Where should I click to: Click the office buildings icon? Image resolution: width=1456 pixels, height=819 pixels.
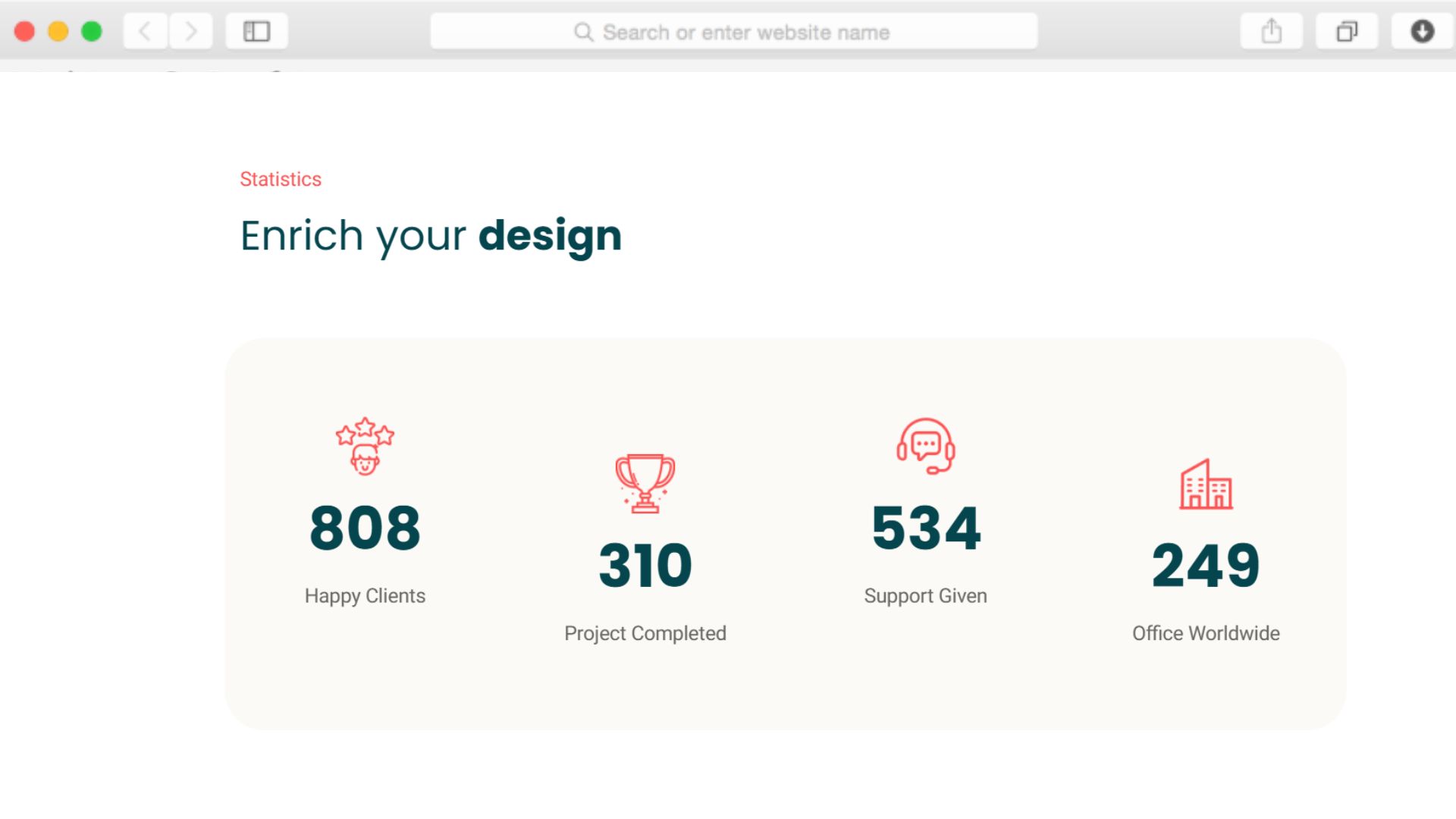pyautogui.click(x=1206, y=484)
